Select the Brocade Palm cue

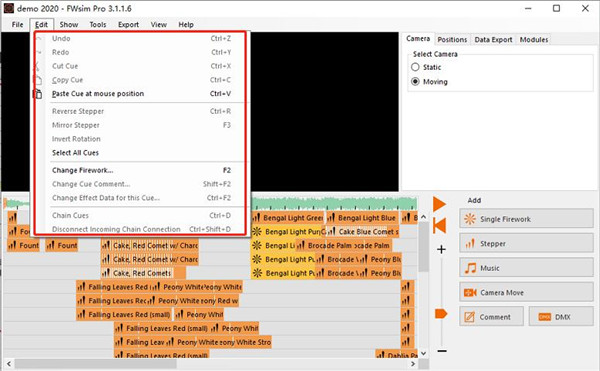tap(343, 246)
